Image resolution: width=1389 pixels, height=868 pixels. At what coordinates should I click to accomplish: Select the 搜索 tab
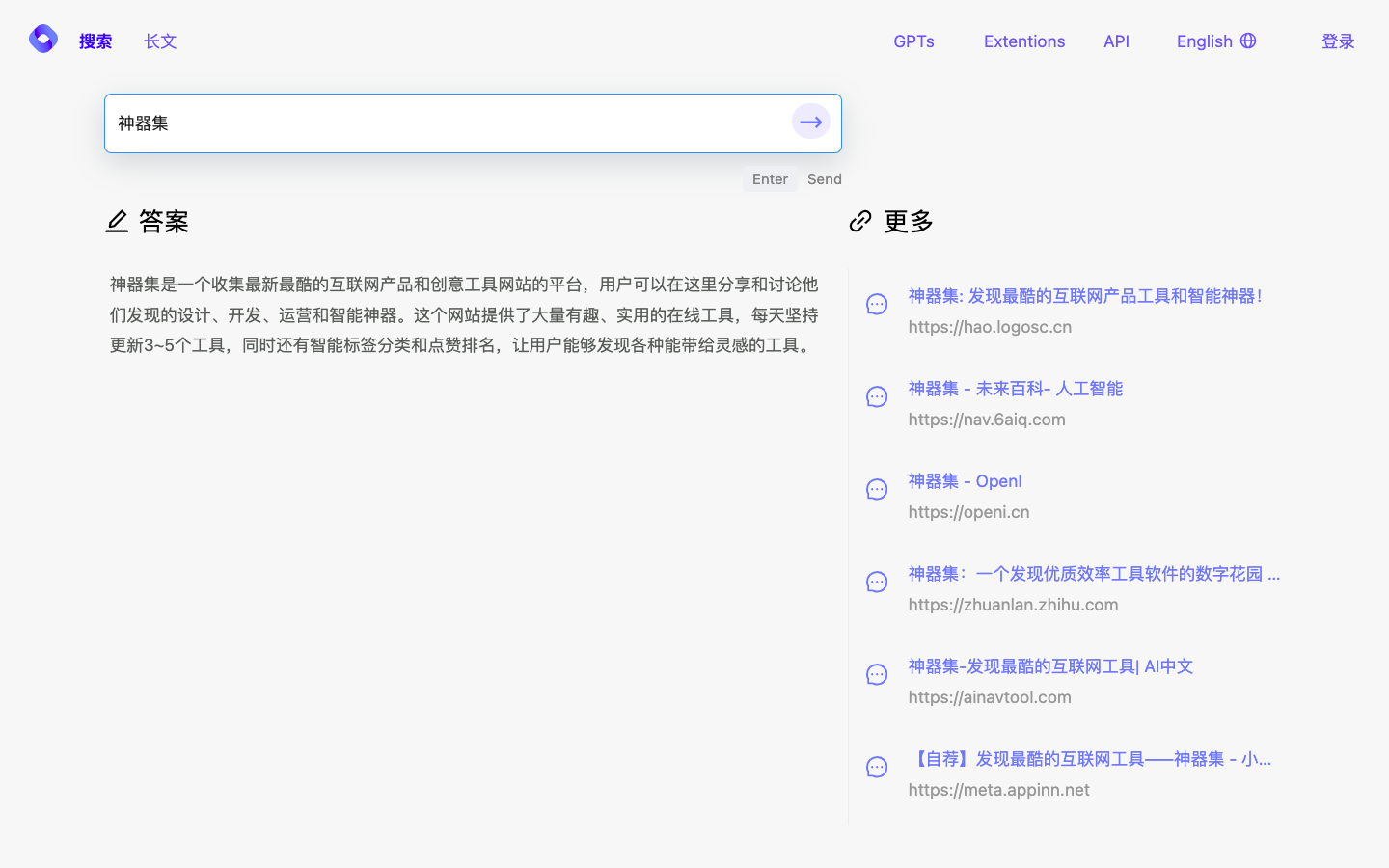click(95, 41)
